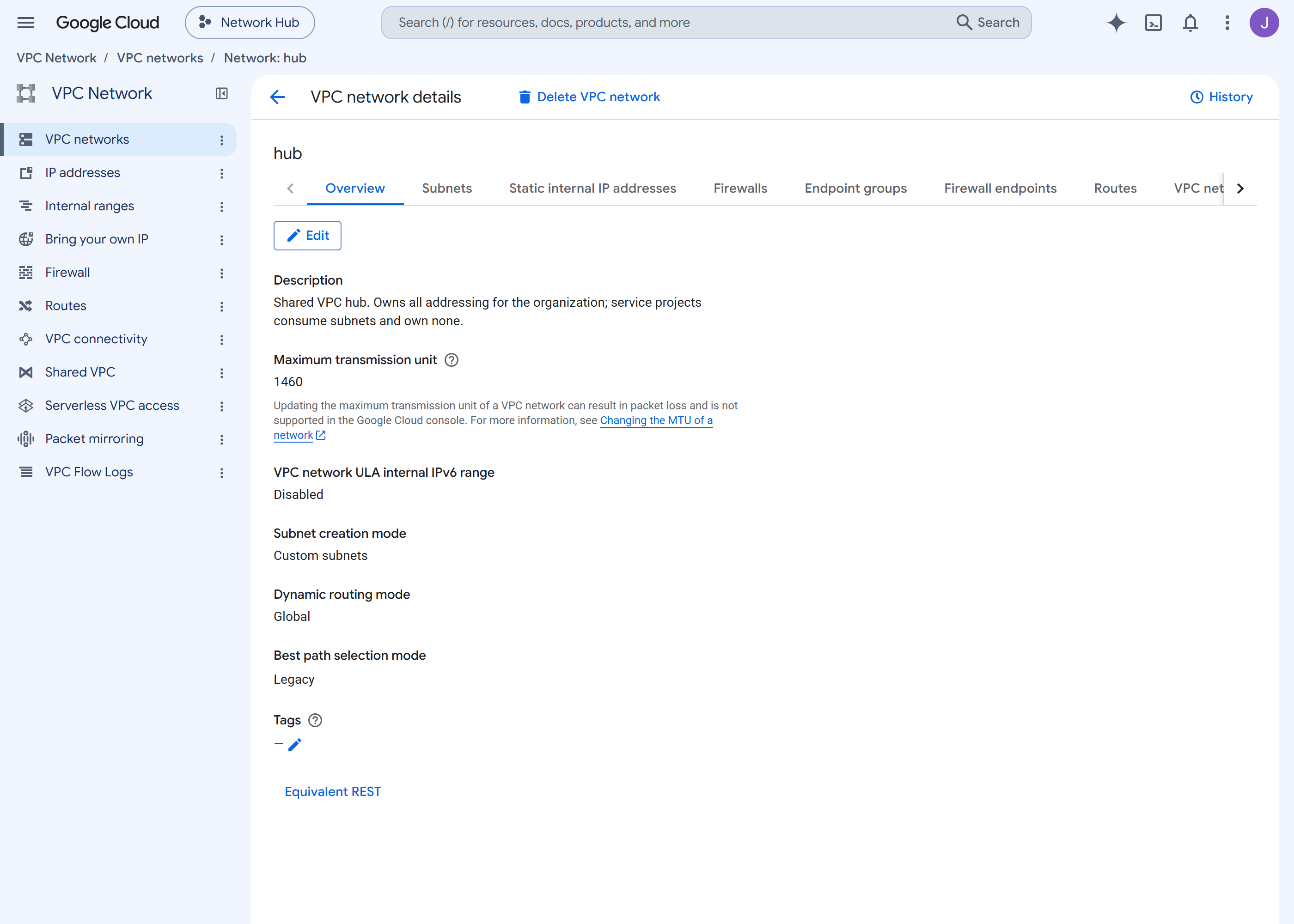Open Static internal IP addresses tab

592,189
